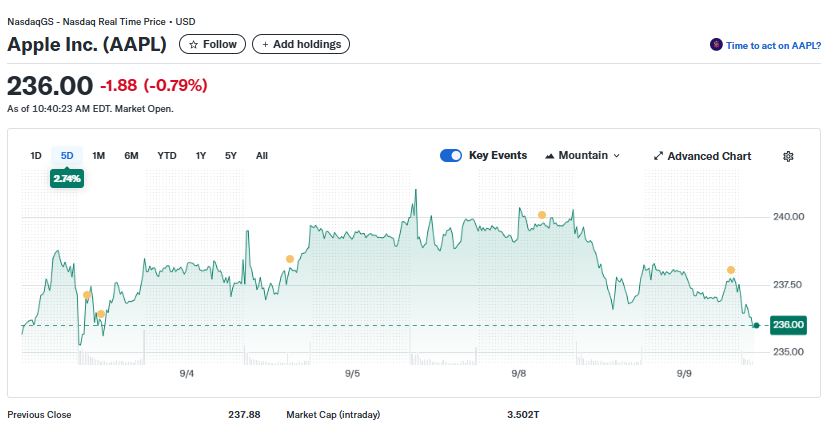Show year-to-date YTD range
838x422 pixels.
click(x=167, y=155)
